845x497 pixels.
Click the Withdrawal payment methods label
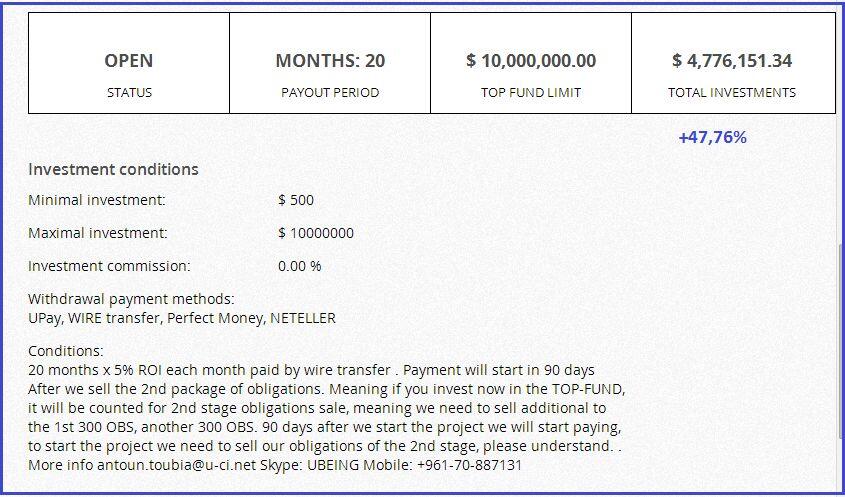pyautogui.click(x=131, y=299)
